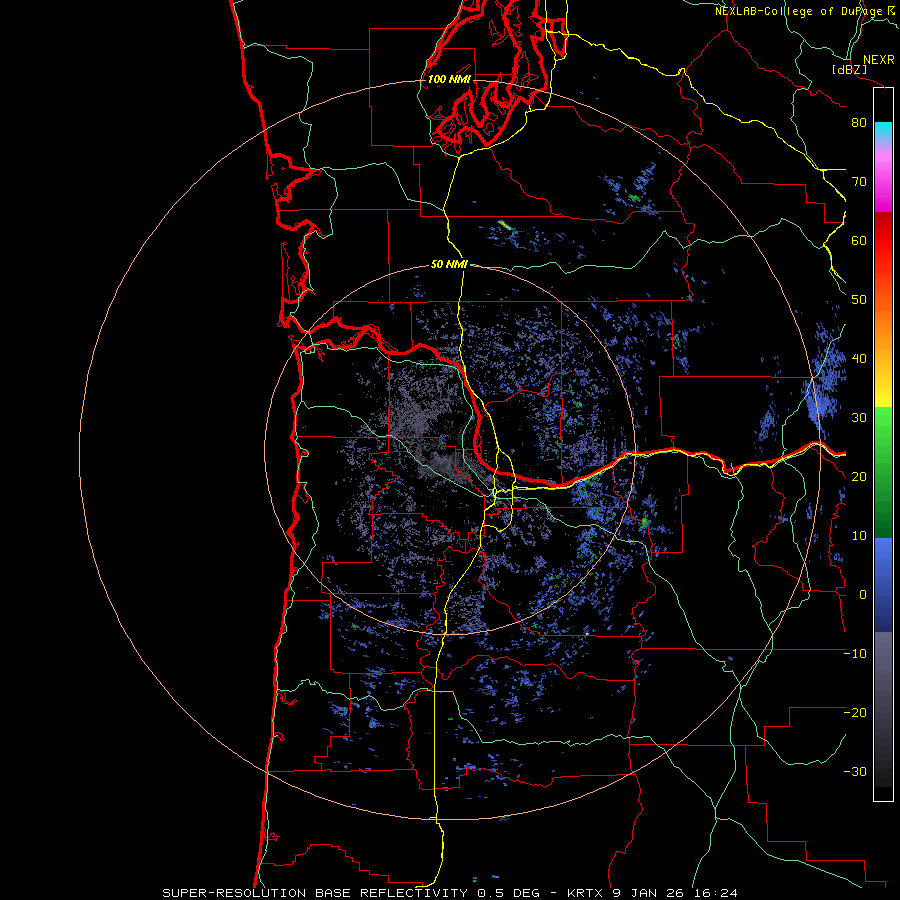Click the KRTX station identifier in the caption

pyautogui.click(x=585, y=893)
